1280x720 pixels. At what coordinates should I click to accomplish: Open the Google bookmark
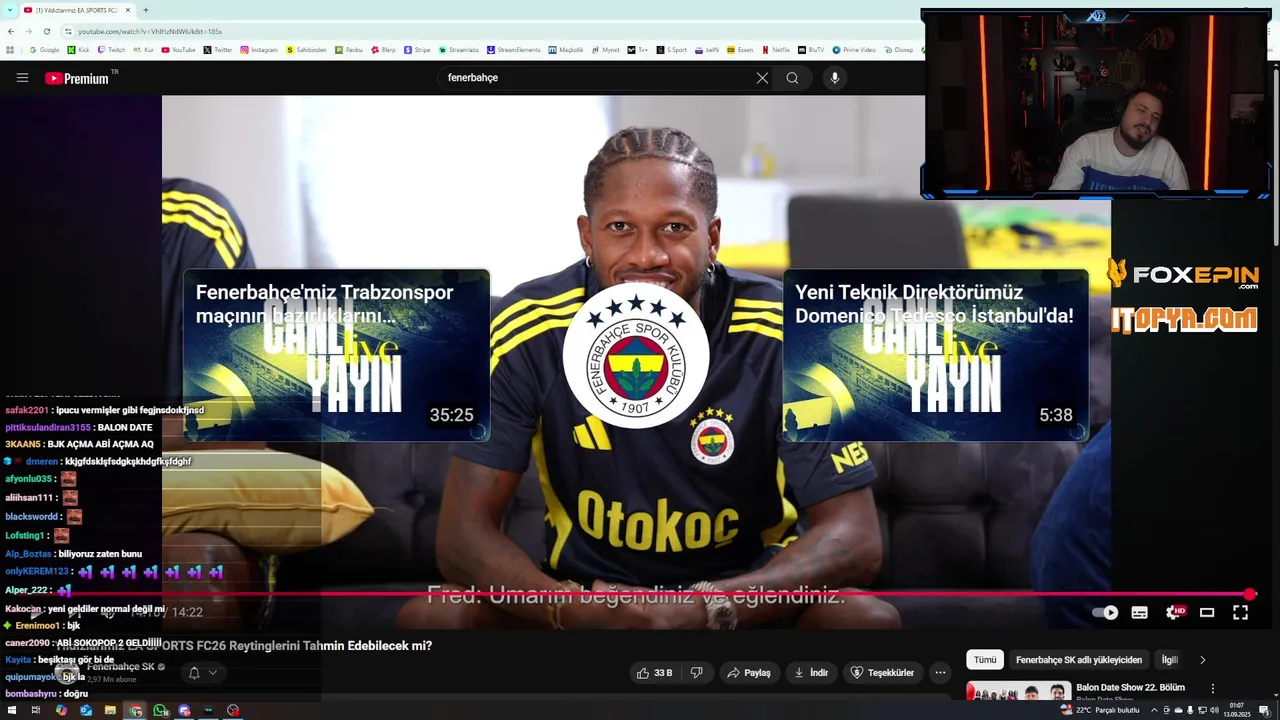tap(45, 49)
